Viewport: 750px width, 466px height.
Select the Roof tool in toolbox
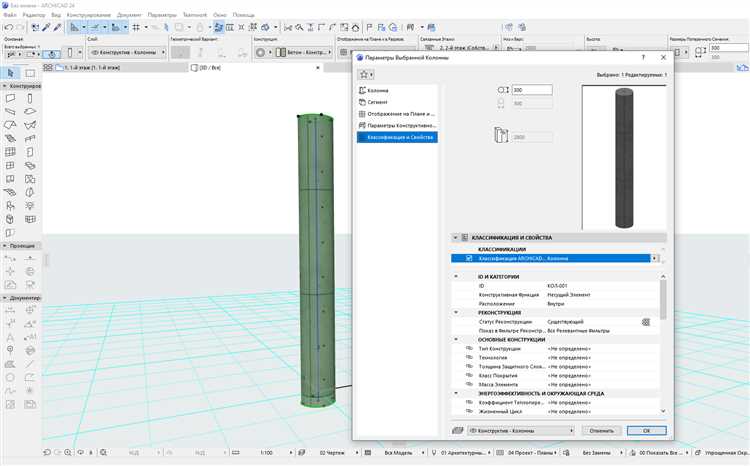[x=10, y=125]
